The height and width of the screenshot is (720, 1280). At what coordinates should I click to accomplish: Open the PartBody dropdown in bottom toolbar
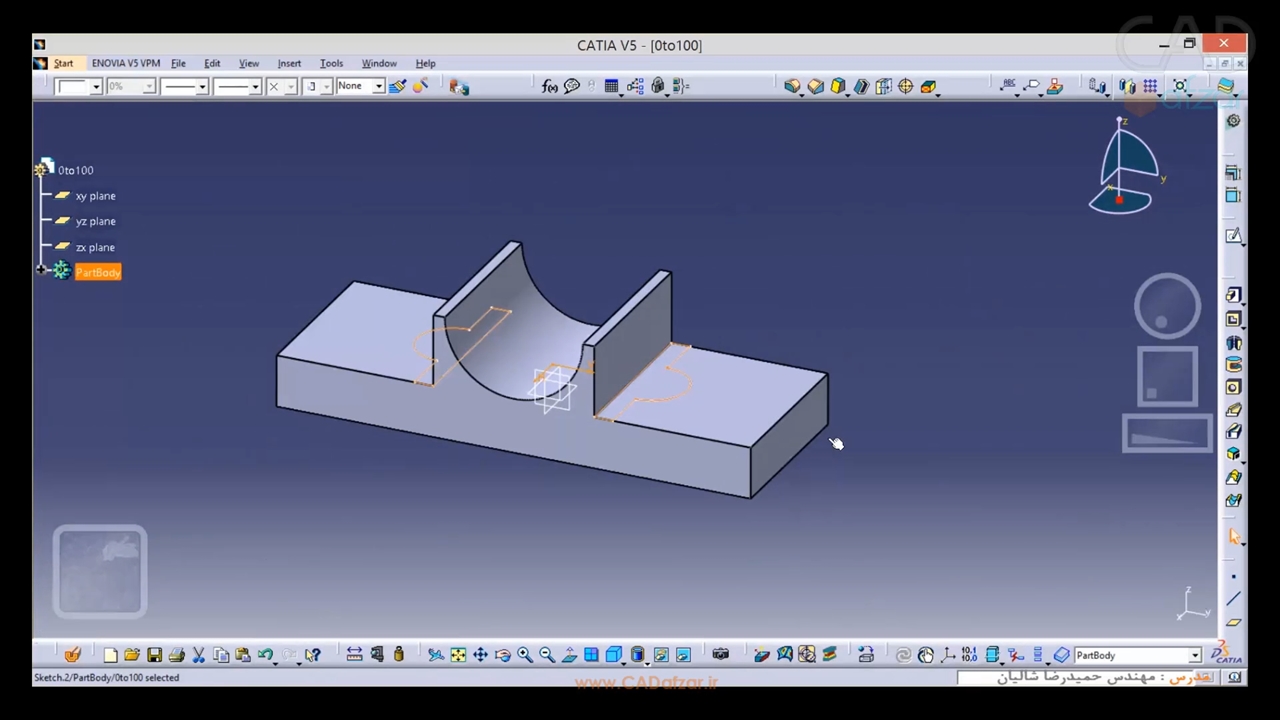[x=1194, y=656]
